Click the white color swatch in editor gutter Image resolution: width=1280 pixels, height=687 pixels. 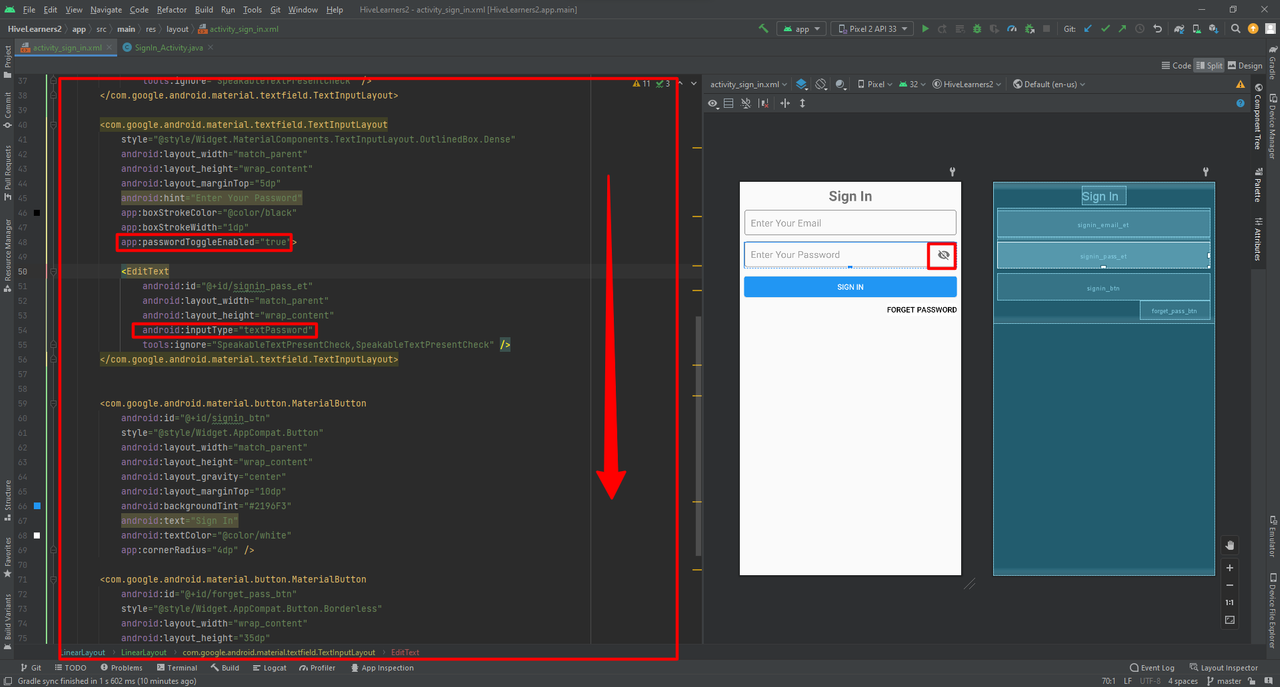pos(37,535)
